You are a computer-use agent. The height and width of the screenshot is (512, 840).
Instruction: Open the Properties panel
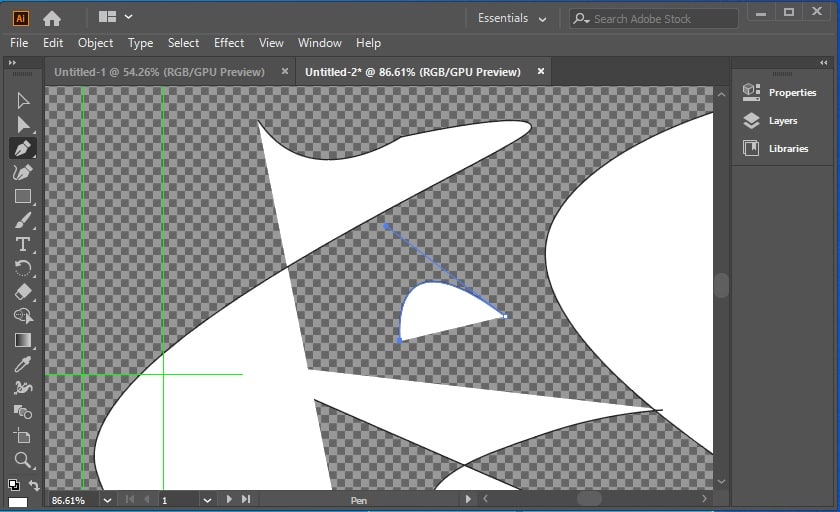click(779, 92)
